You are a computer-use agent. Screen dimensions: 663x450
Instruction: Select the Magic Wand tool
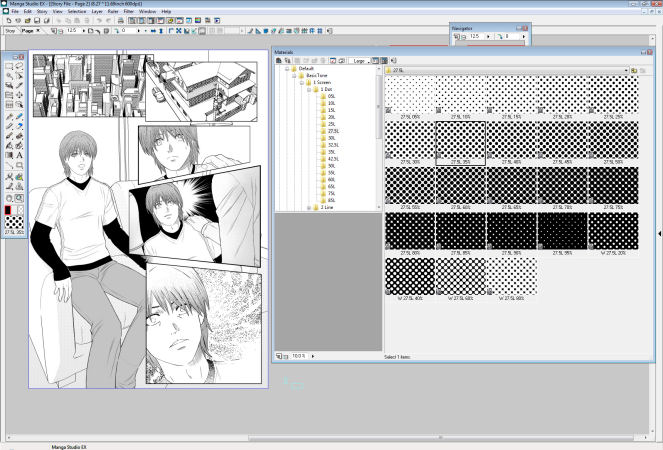pyautogui.click(x=9, y=76)
